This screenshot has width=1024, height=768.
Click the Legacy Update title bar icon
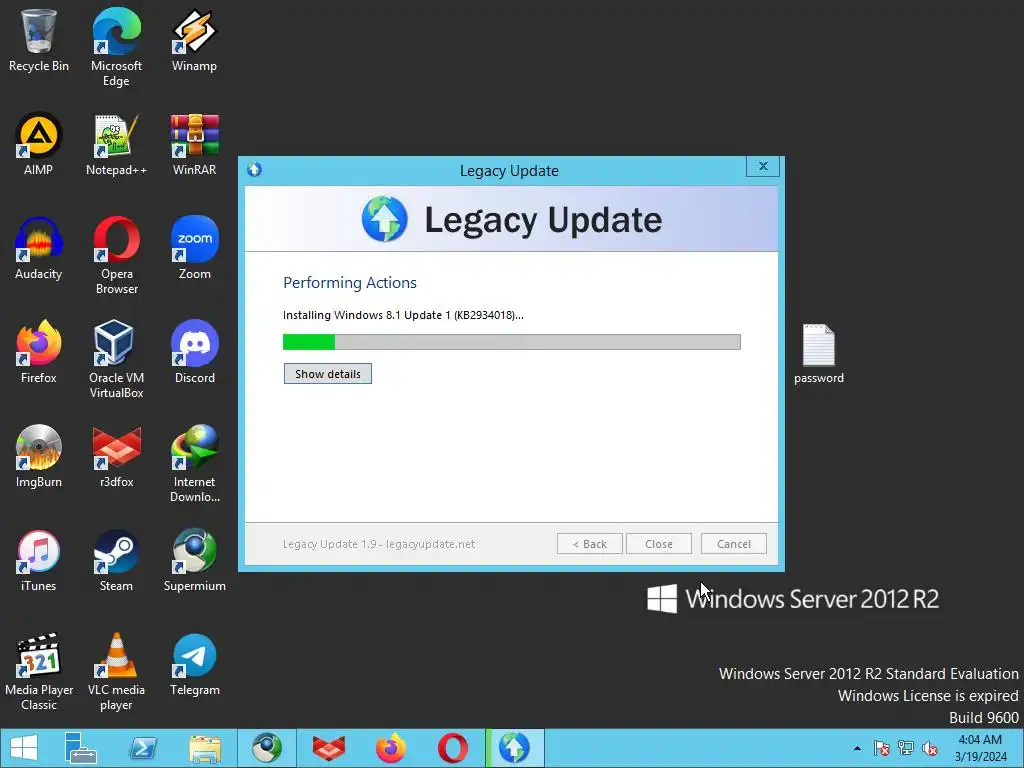[255, 170]
